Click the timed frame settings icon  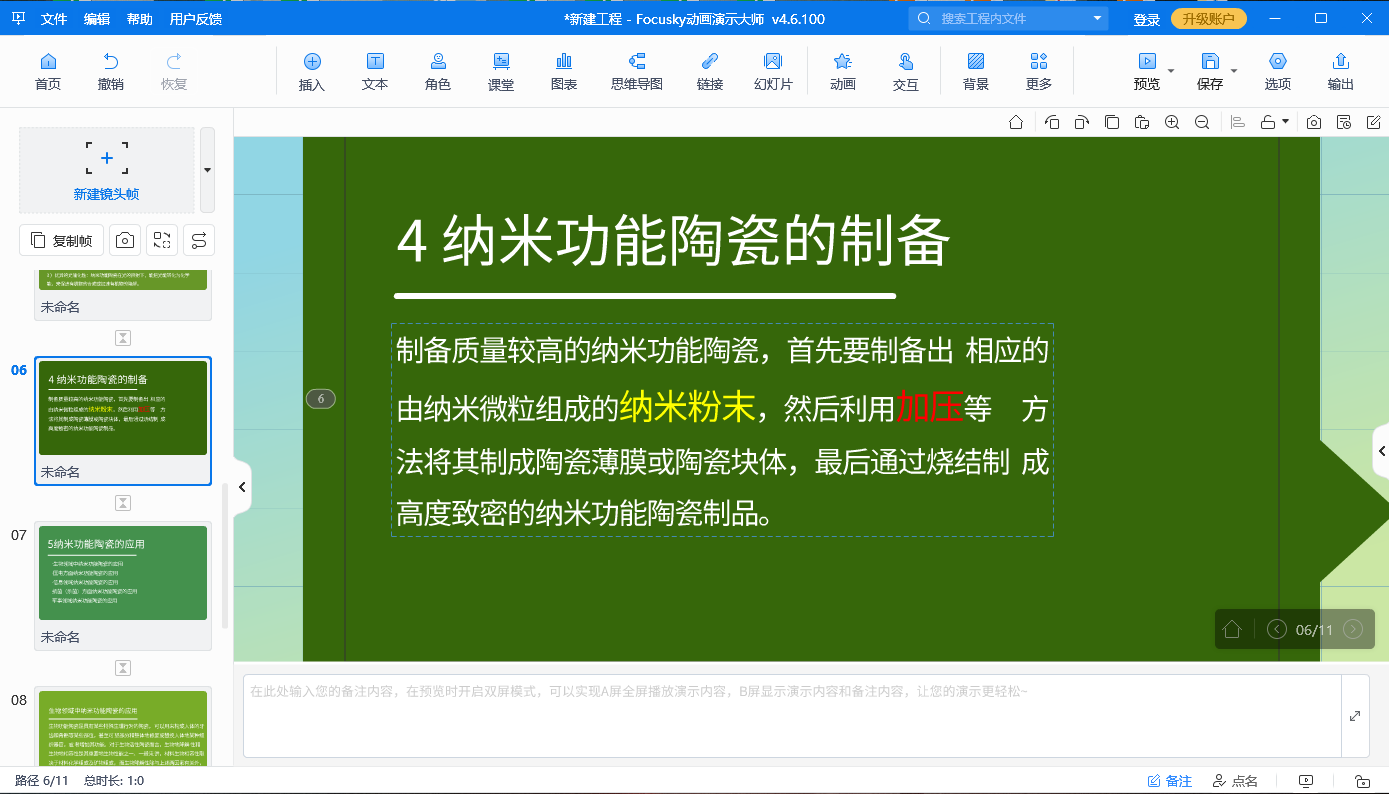(1344, 122)
